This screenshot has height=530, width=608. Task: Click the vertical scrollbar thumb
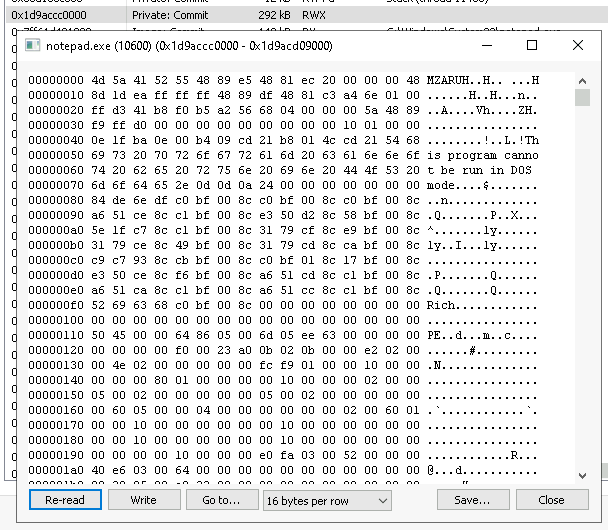pyautogui.click(x=582, y=96)
